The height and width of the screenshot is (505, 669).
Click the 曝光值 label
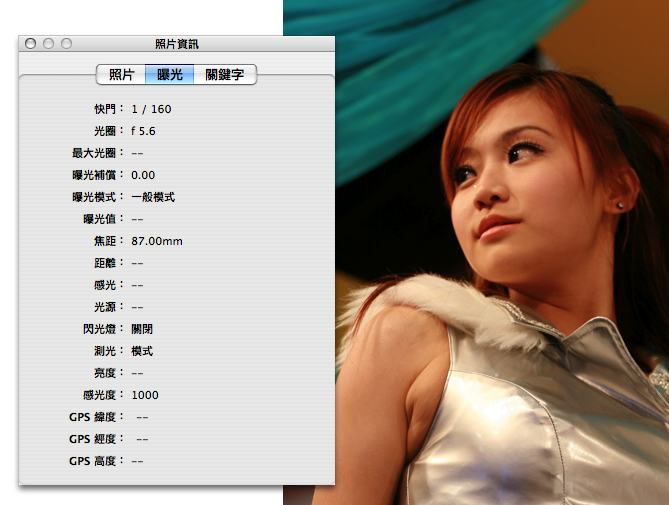103,219
